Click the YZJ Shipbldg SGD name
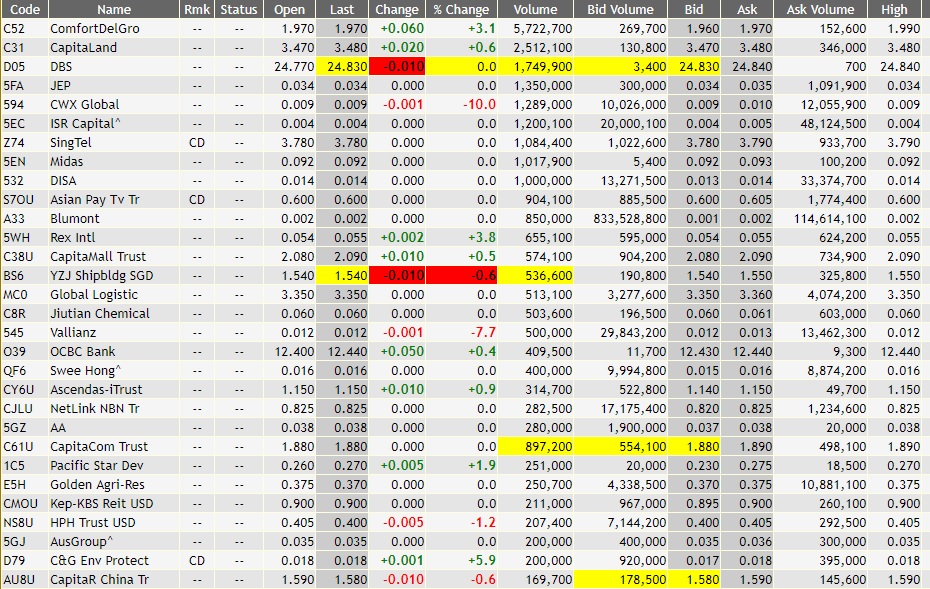930x589 pixels. tap(101, 275)
